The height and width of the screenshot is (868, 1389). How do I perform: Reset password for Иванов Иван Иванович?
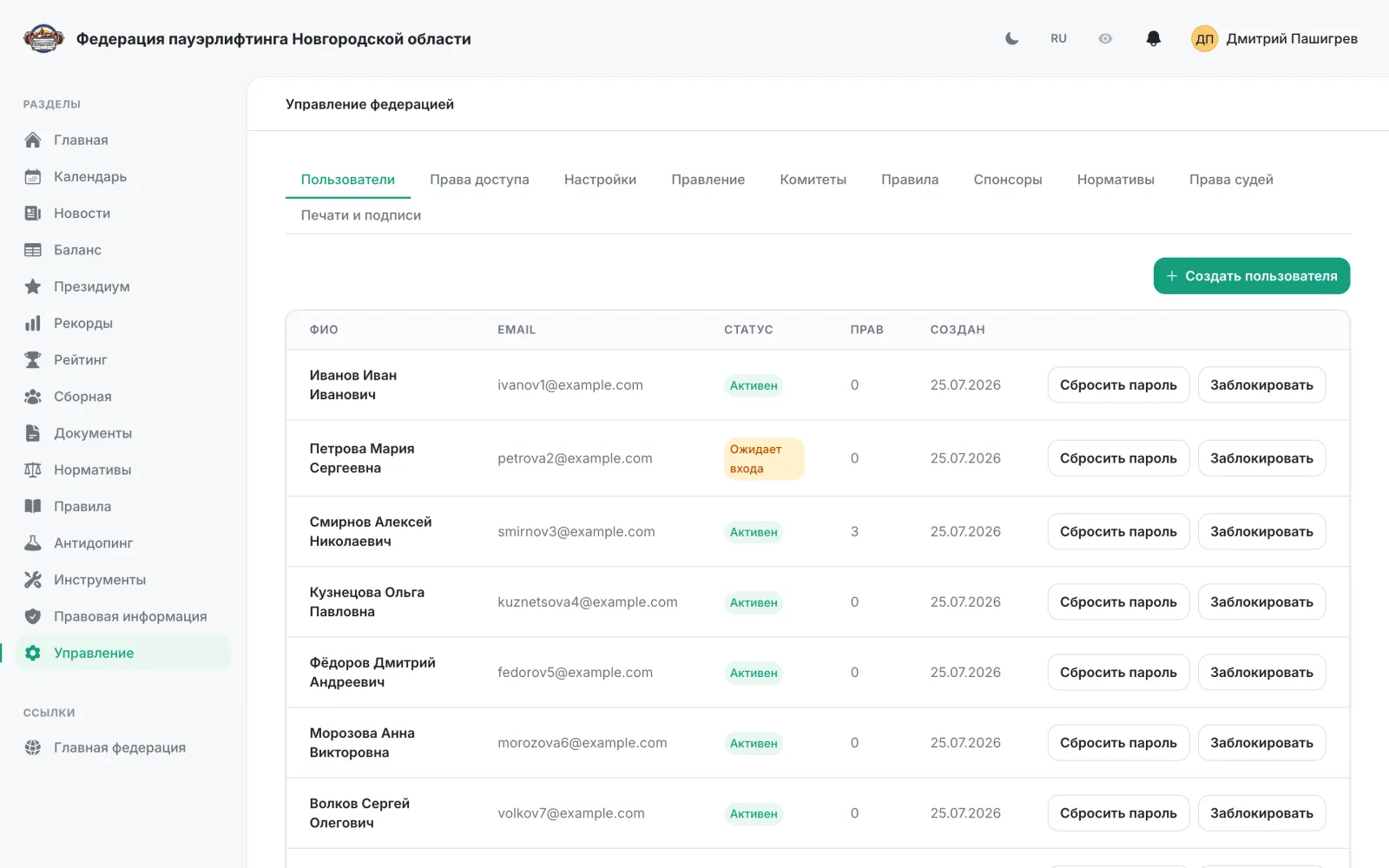coord(1118,385)
